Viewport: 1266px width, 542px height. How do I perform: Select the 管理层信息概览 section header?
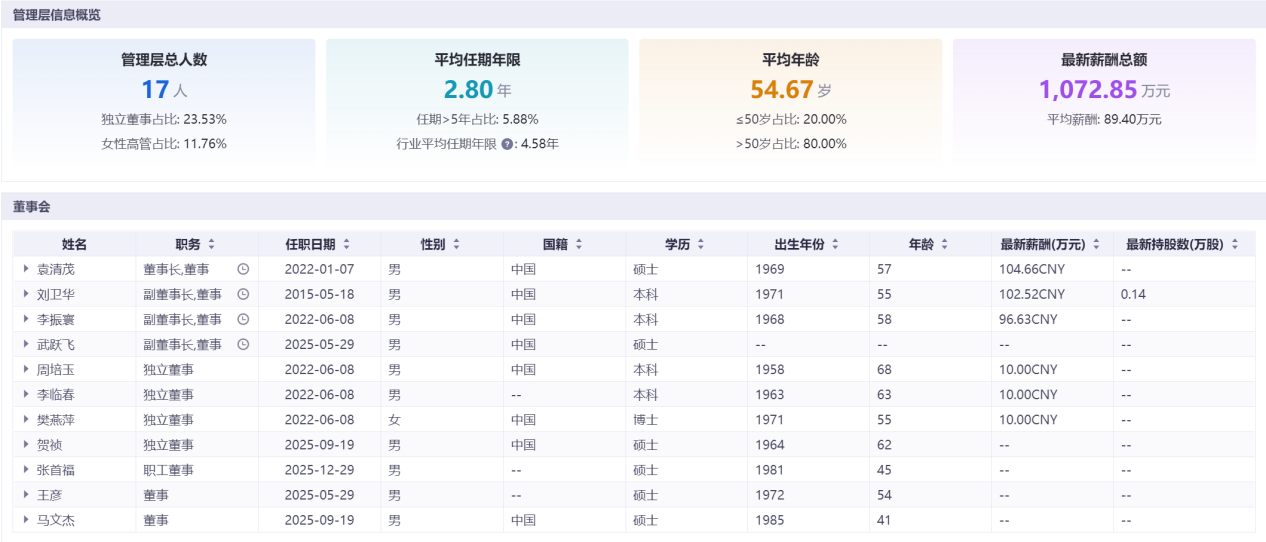pos(56,15)
